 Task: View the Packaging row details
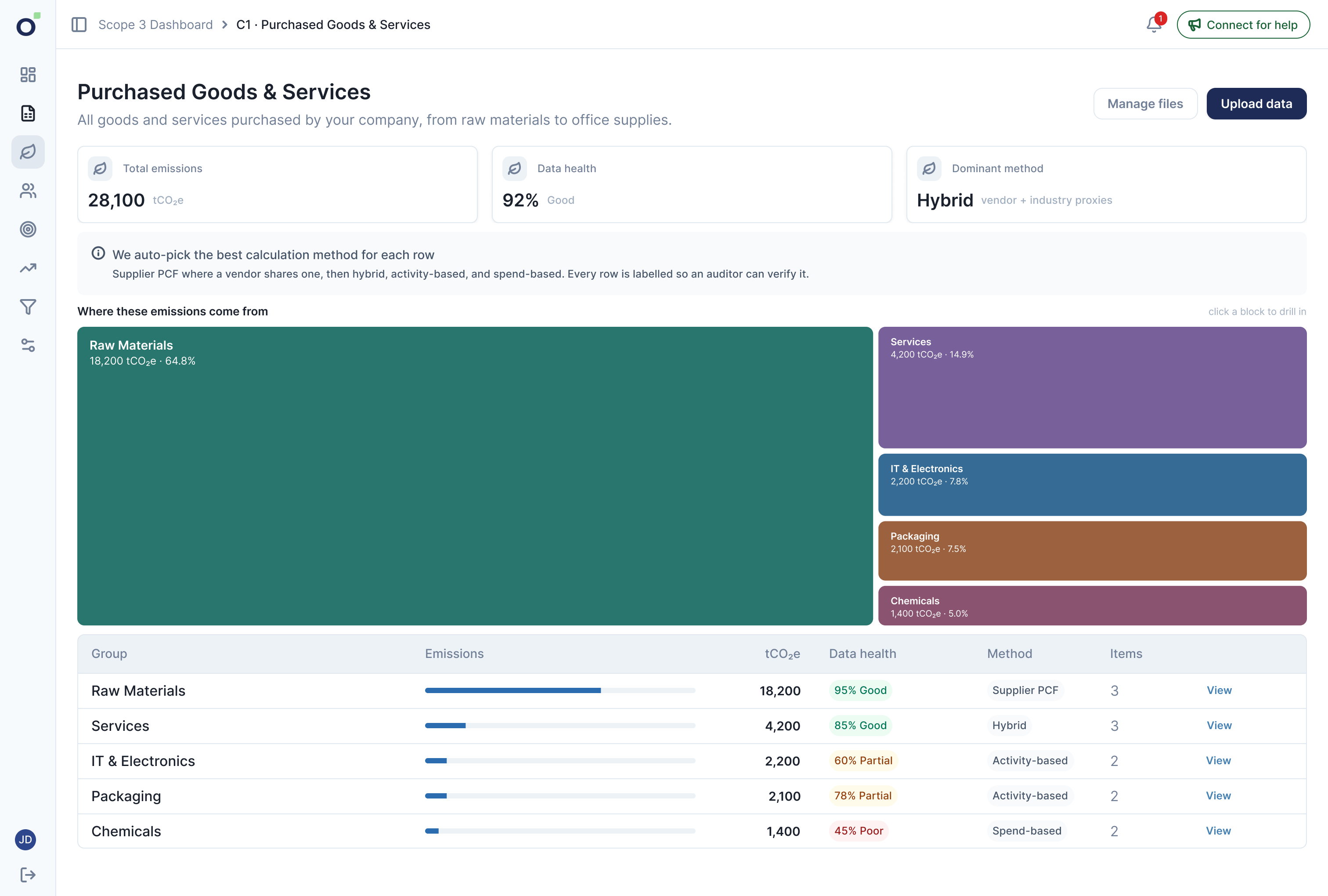[1218, 795]
